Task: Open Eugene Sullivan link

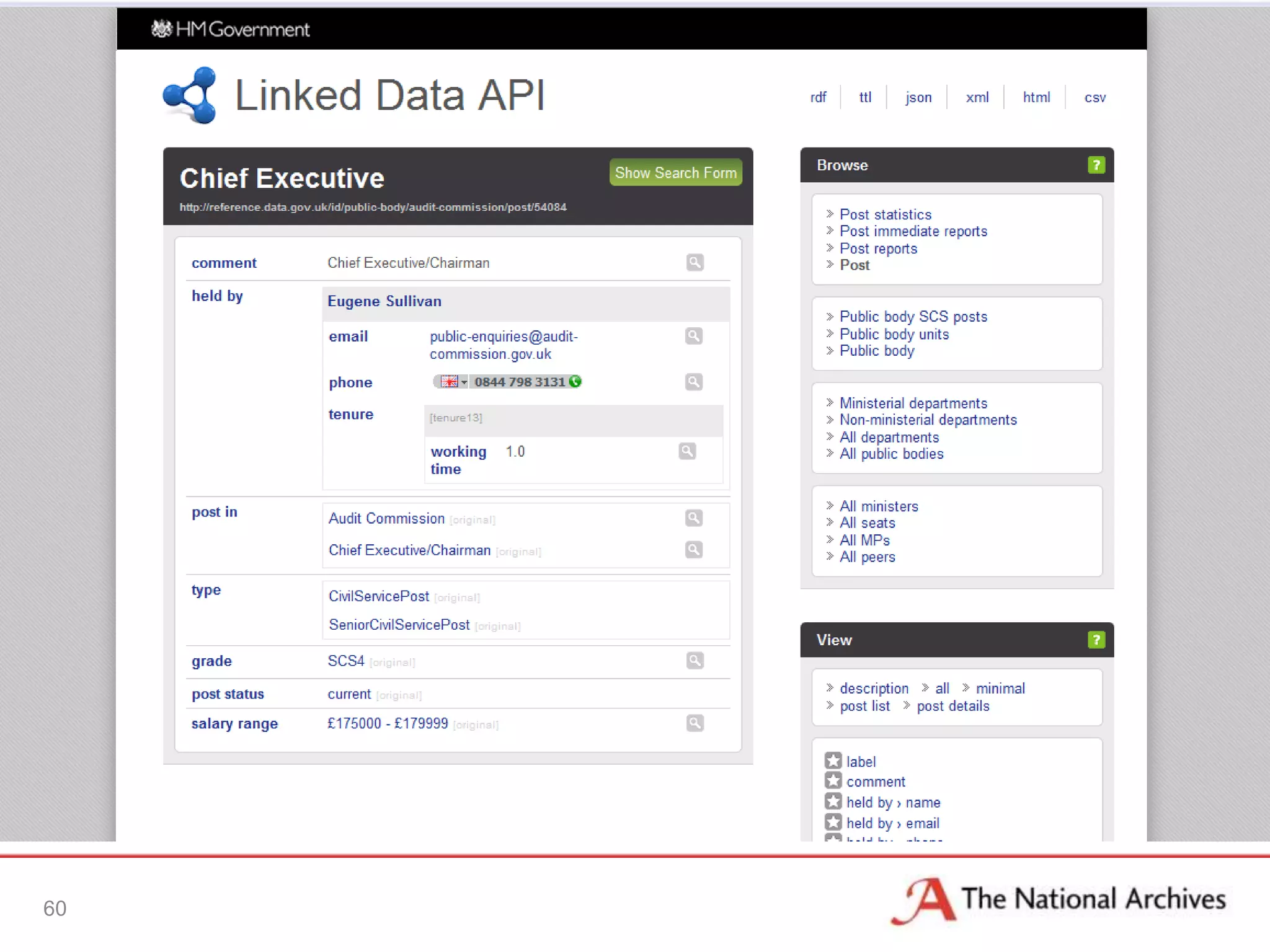Action: [384, 301]
